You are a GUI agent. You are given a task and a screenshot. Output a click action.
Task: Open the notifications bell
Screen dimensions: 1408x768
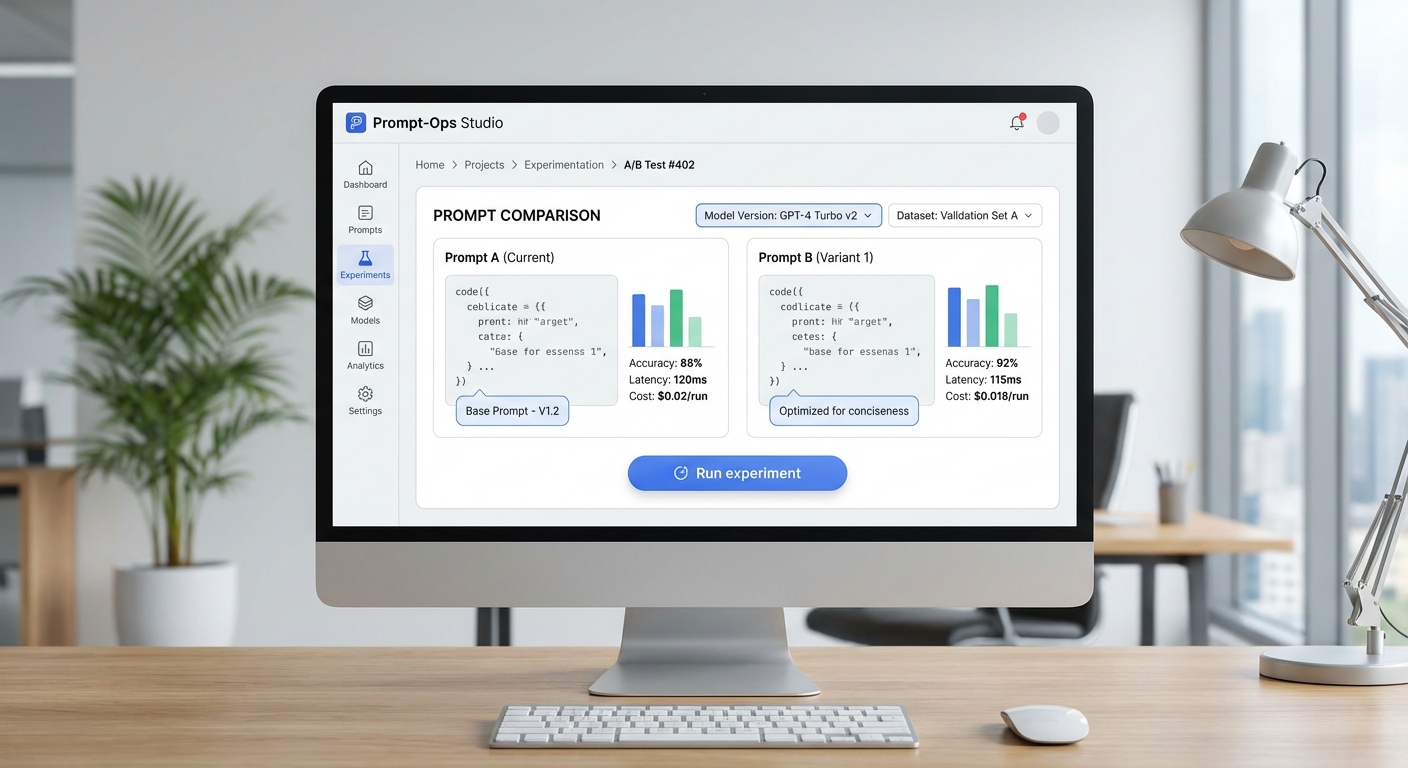point(1016,123)
